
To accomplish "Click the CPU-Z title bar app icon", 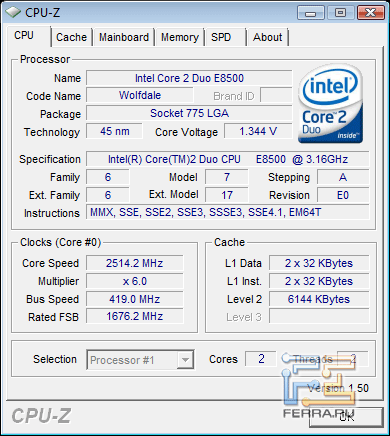I will (13, 13).
